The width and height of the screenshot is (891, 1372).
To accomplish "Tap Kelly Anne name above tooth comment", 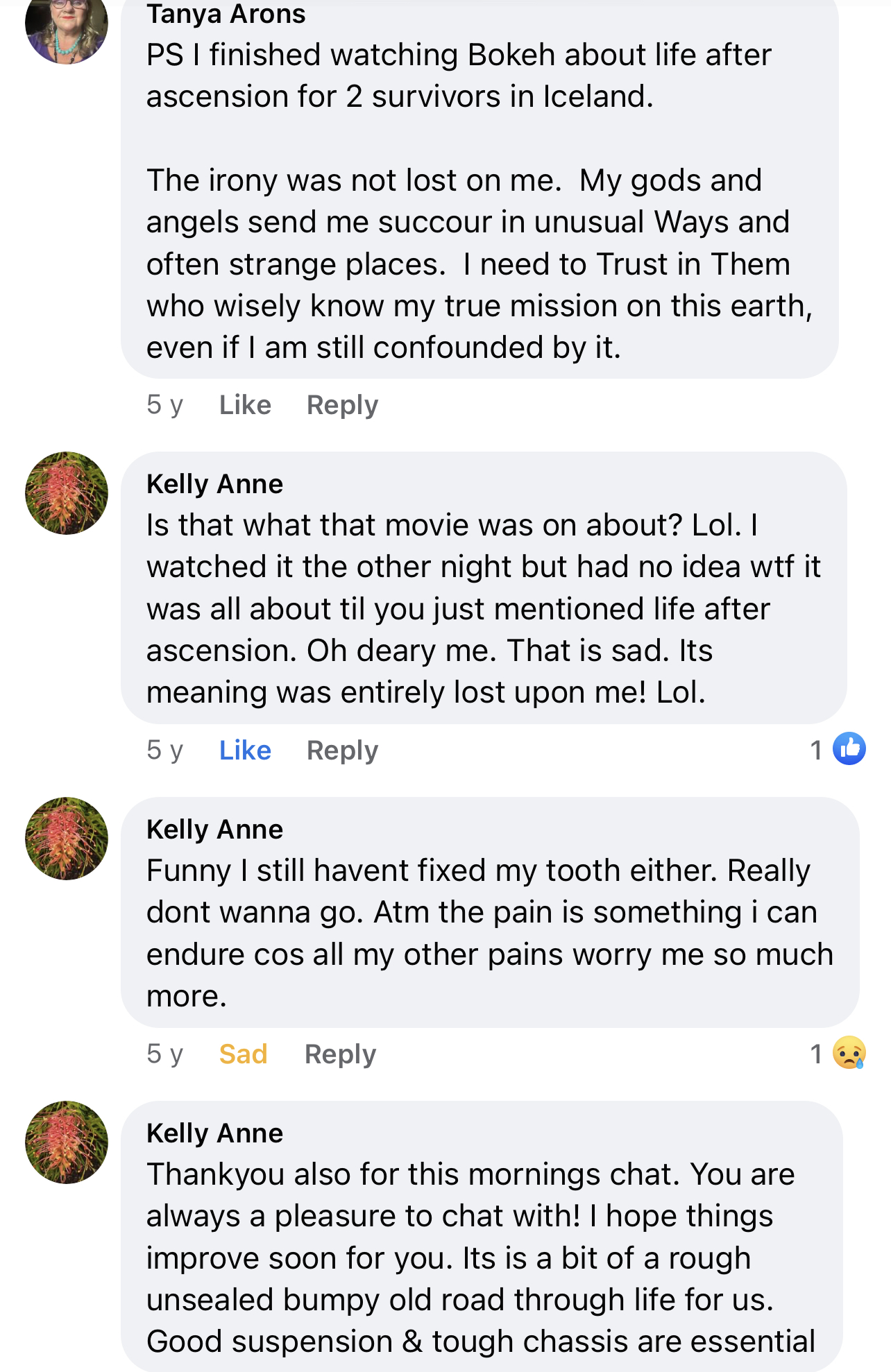I will [214, 829].
